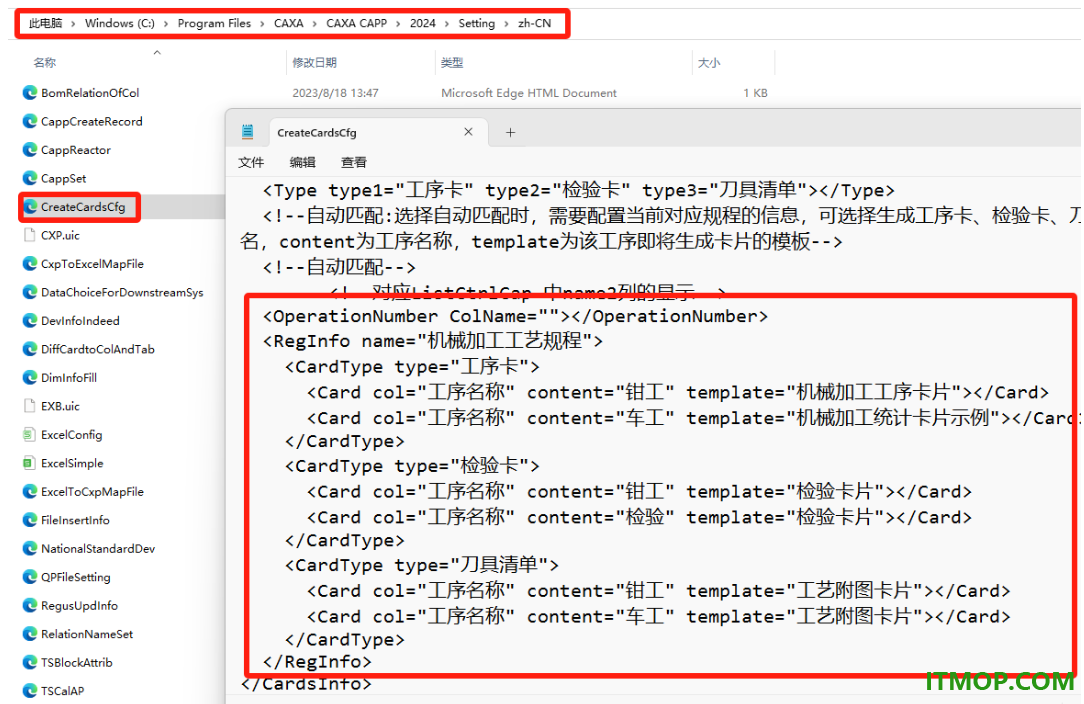The width and height of the screenshot is (1084, 704).
Task: Click the RegusUpdInfo file icon
Action: point(30,605)
